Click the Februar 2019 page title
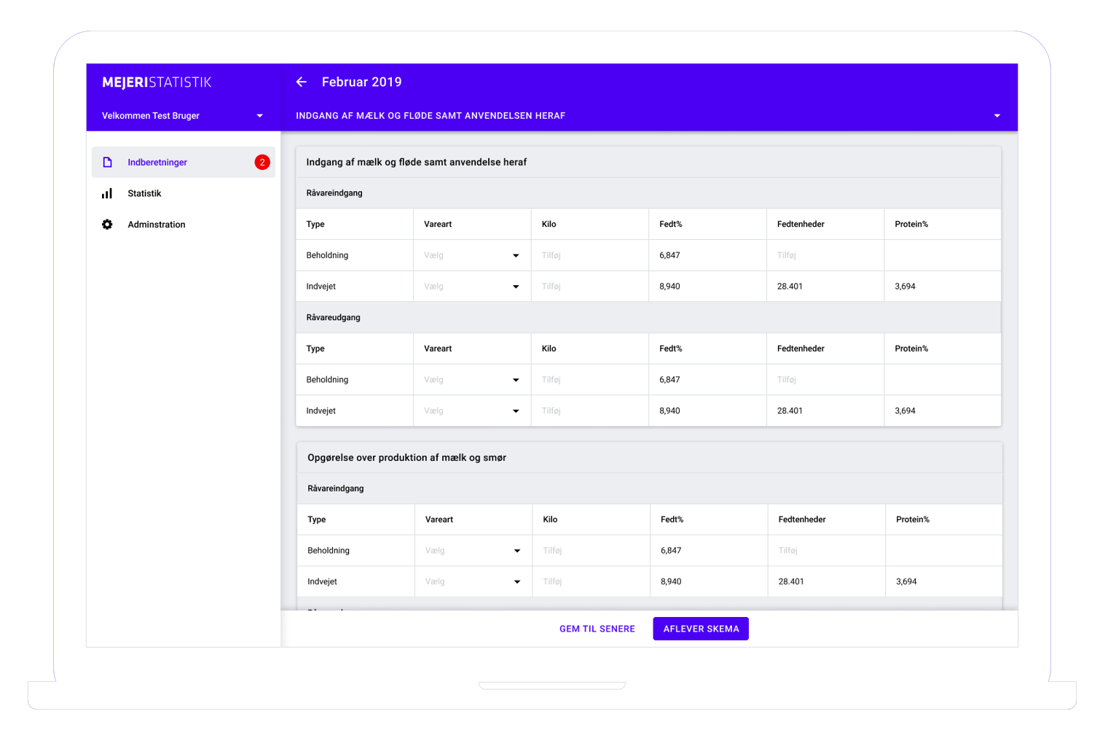 pyautogui.click(x=362, y=82)
